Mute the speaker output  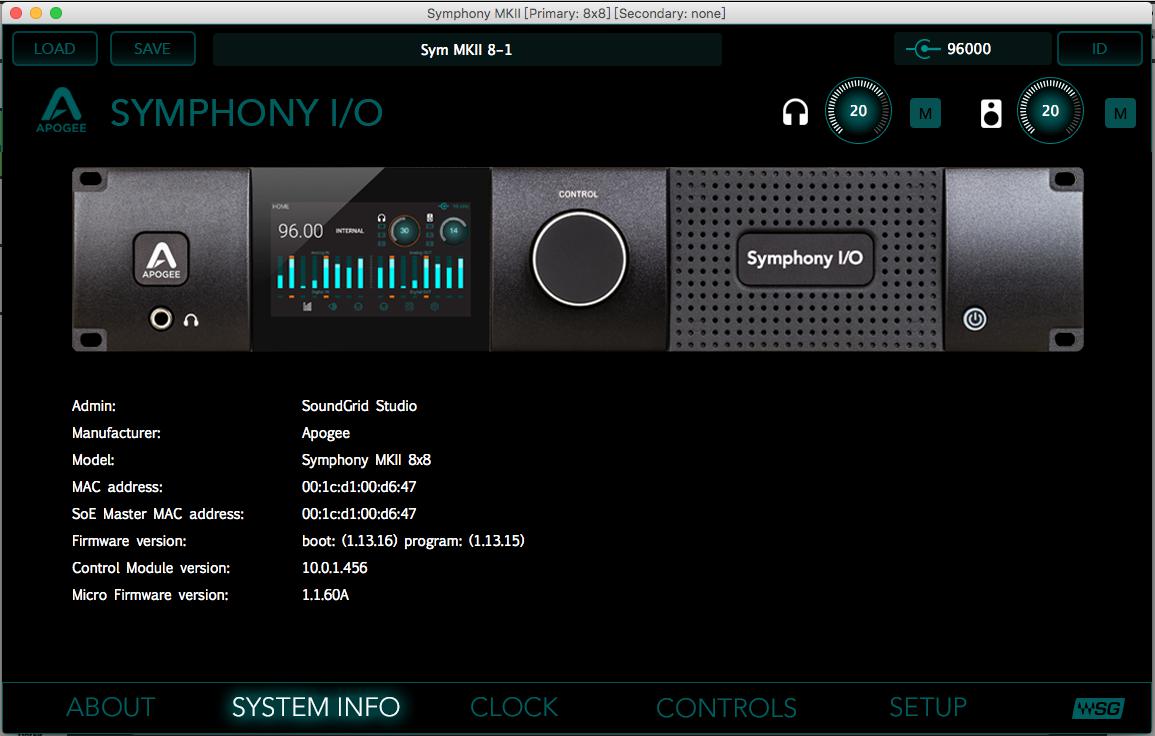(x=1120, y=114)
